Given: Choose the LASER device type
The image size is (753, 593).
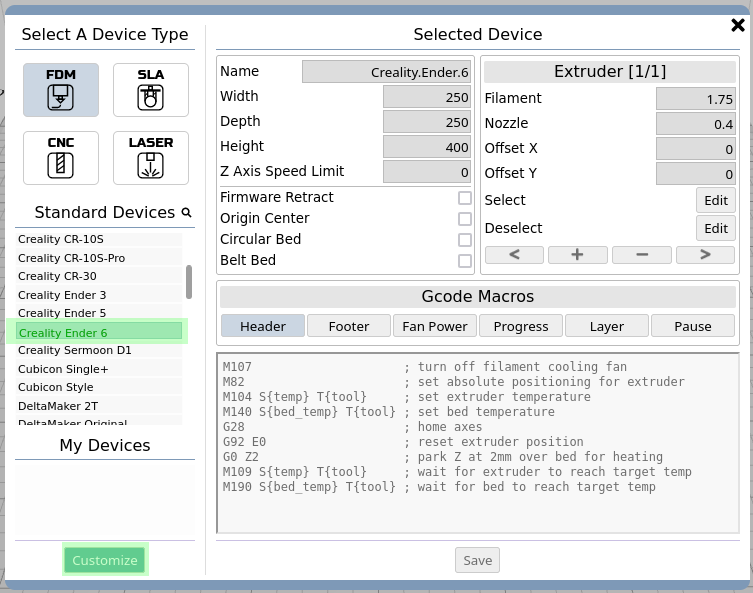Looking at the screenshot, I should [150, 158].
